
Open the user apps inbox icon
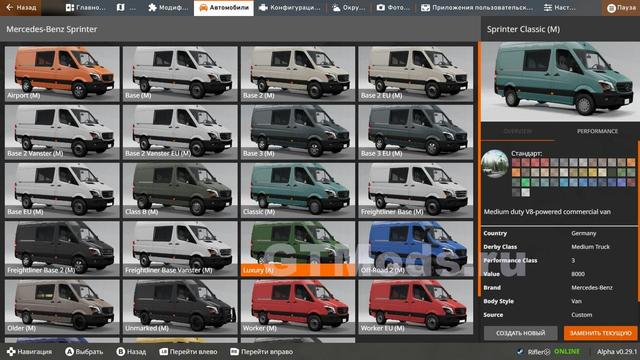425,7
